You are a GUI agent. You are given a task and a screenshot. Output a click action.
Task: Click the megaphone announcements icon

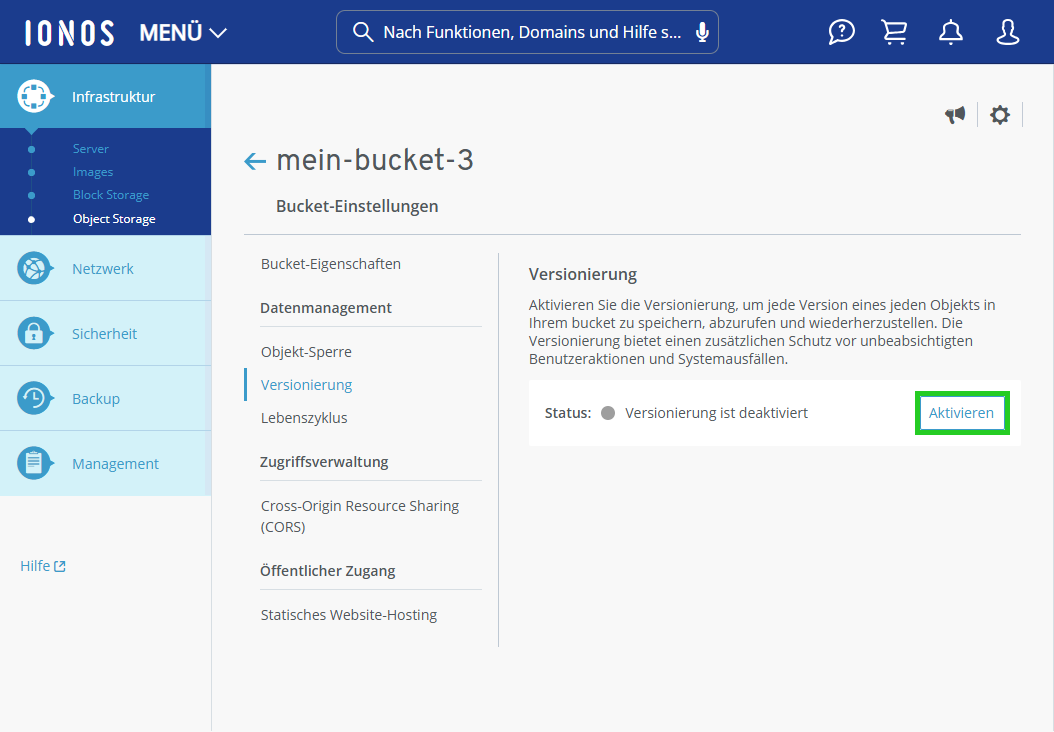click(955, 114)
